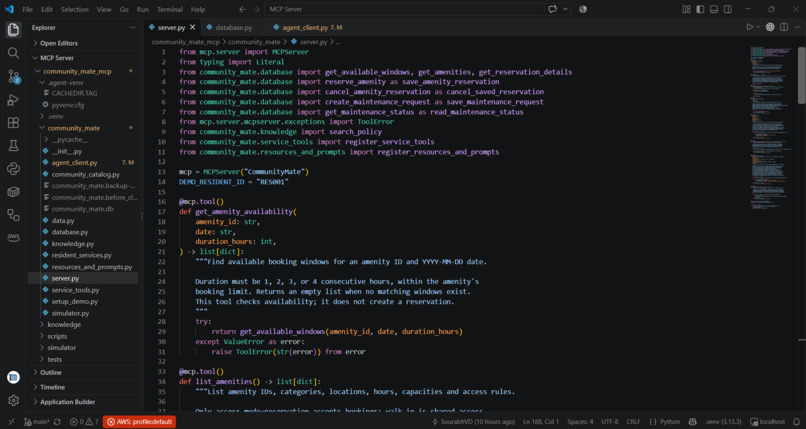Open the Testing flask view
806x429 pixels.
pyautogui.click(x=13, y=145)
